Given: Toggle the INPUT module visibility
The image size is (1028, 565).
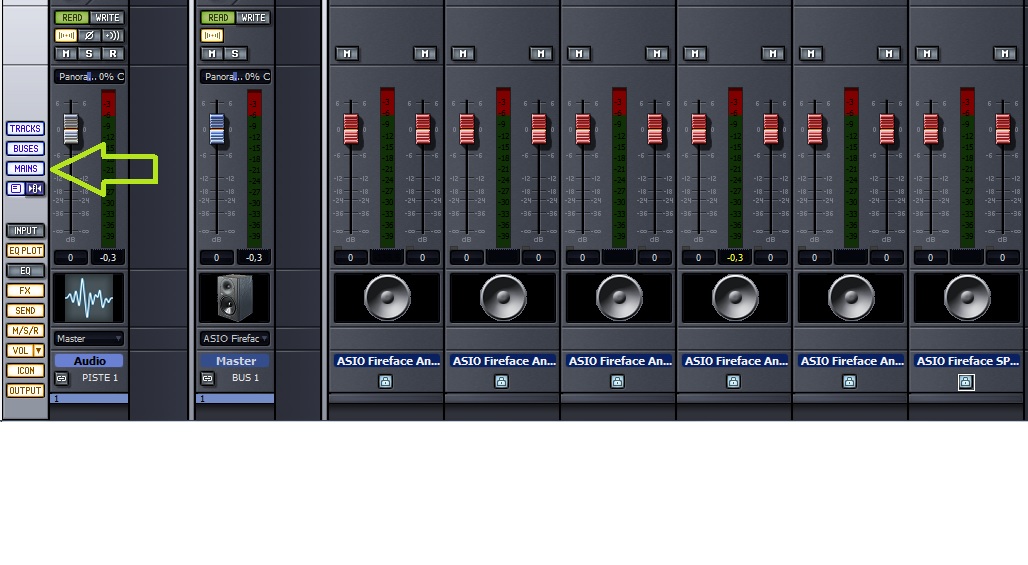Looking at the screenshot, I should click(26, 231).
